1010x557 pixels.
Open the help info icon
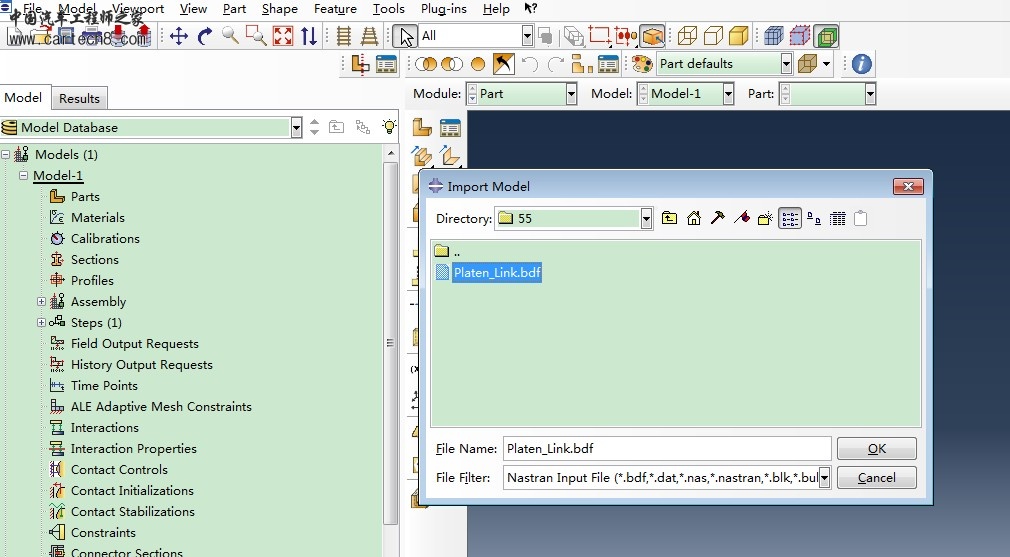coord(861,64)
